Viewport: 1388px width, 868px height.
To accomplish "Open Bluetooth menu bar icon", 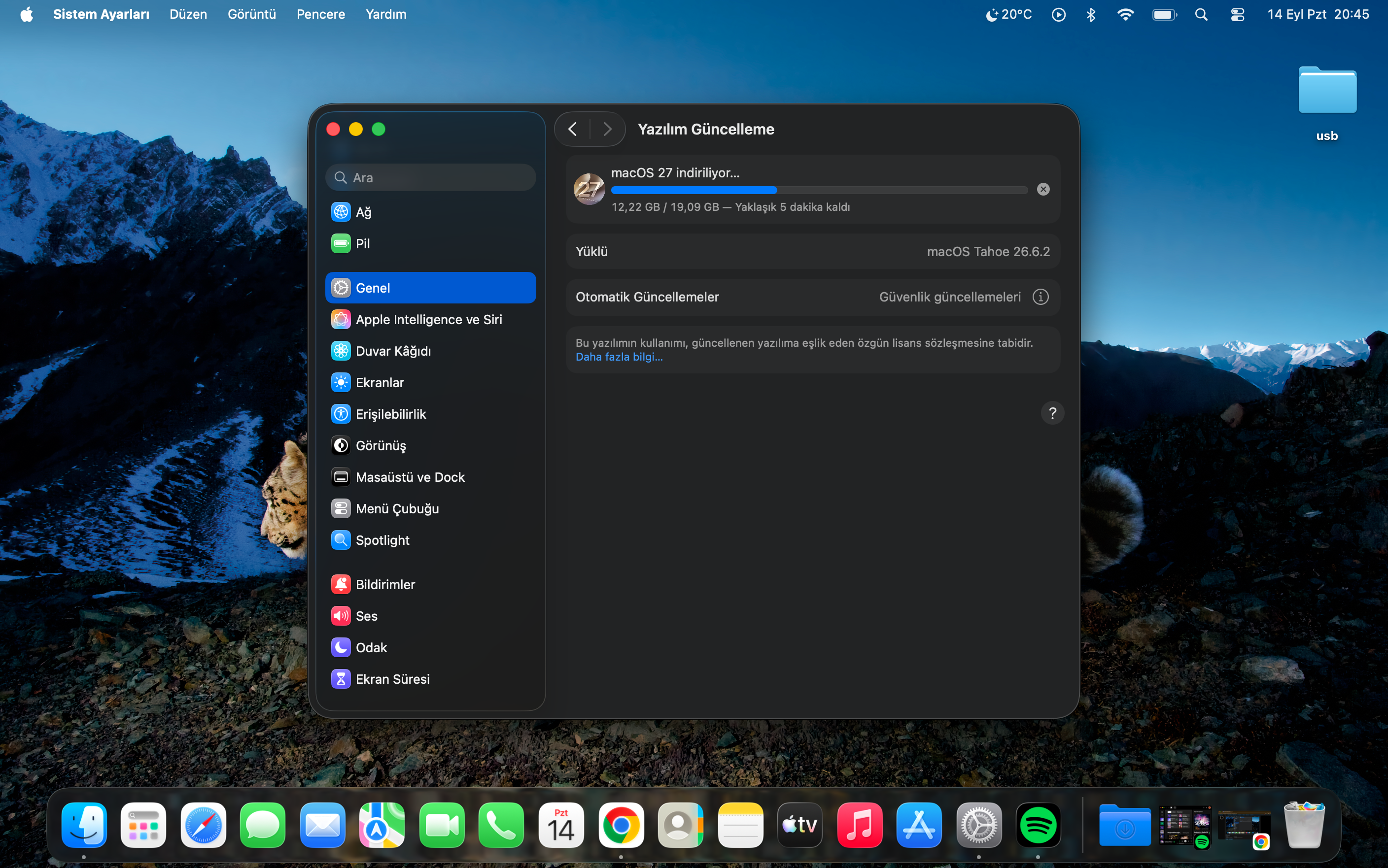I will click(1090, 14).
